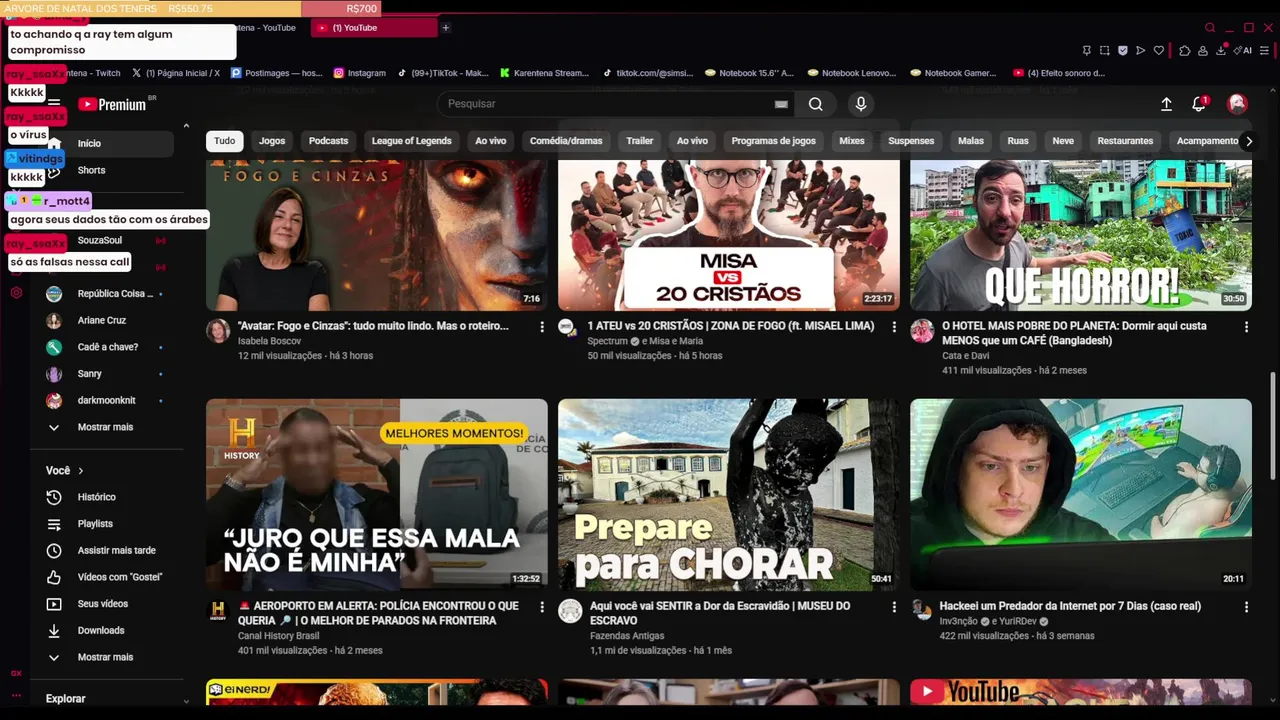The height and width of the screenshot is (720, 1280).
Task: Open a new browser tab with plus
Action: pyautogui.click(x=445, y=28)
